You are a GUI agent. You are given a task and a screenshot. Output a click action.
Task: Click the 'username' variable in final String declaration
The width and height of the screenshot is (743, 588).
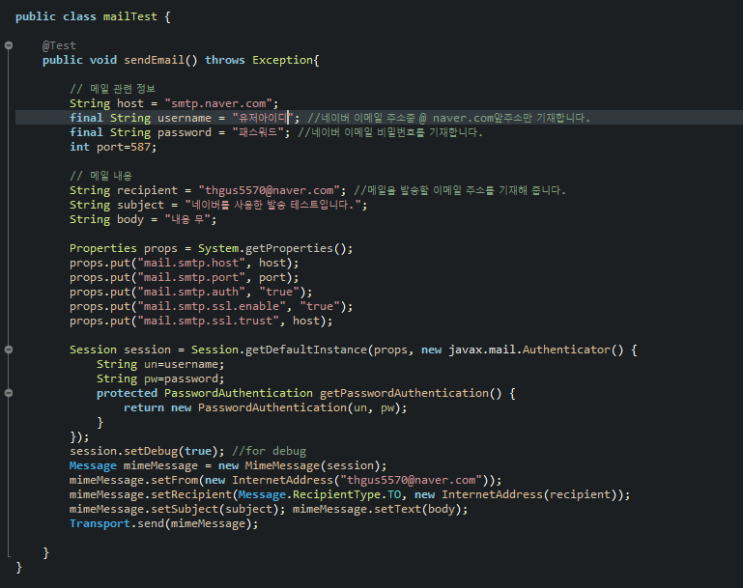tap(184, 118)
